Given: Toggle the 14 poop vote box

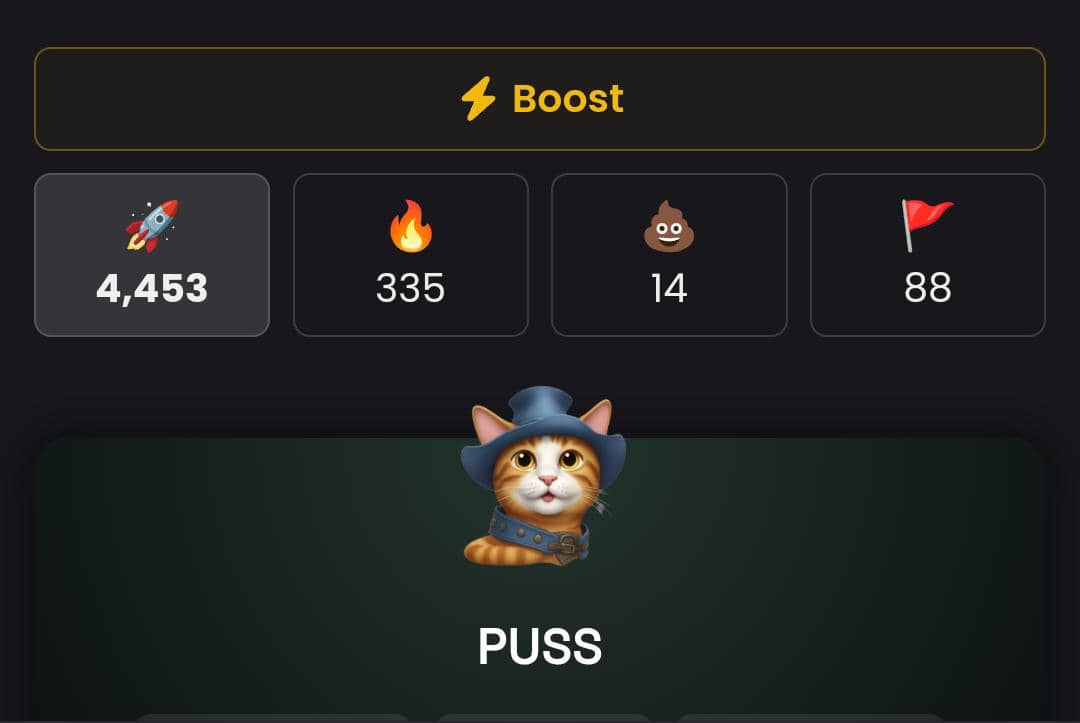Looking at the screenshot, I should [669, 255].
